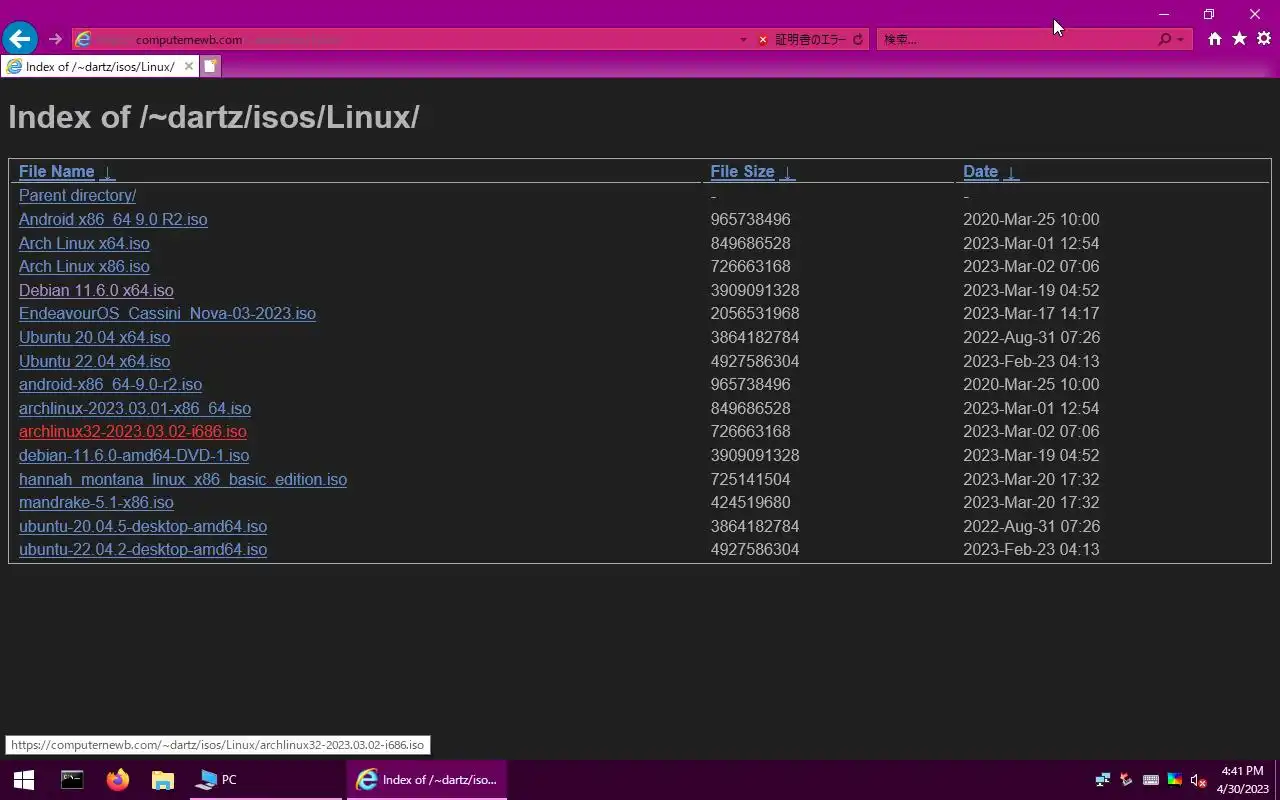Open the touch keyboard tray icon
1280x800 pixels.
pyautogui.click(x=1151, y=780)
